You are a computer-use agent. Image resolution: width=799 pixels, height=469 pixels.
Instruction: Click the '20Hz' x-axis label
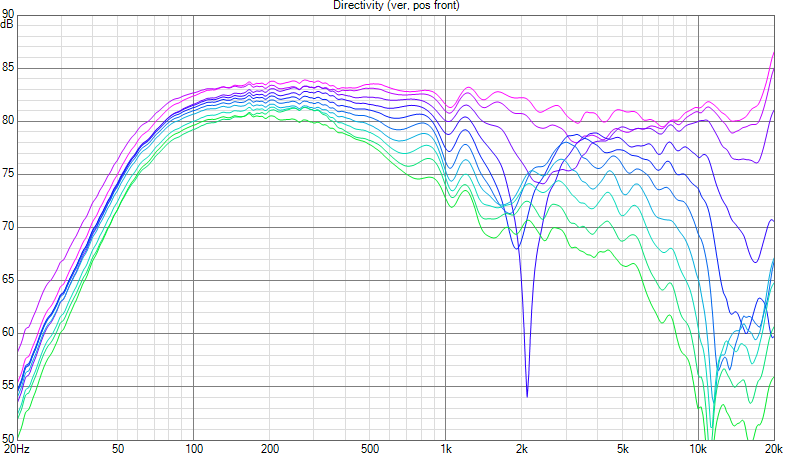coord(17,449)
